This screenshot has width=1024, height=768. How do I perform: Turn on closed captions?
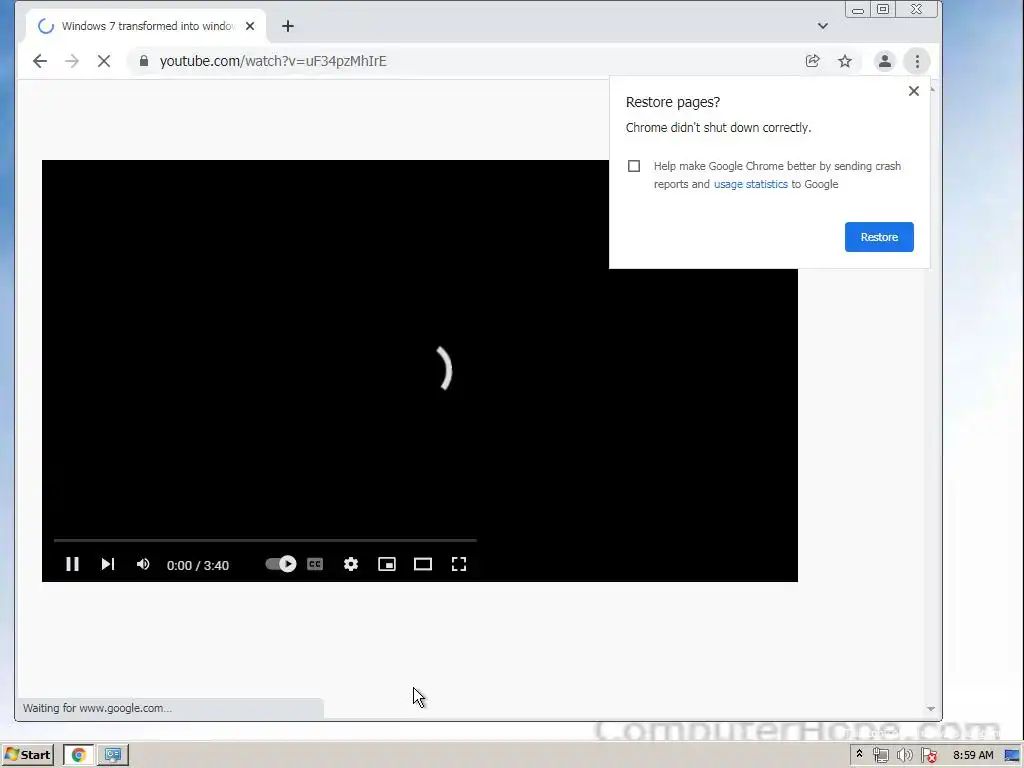coord(315,564)
